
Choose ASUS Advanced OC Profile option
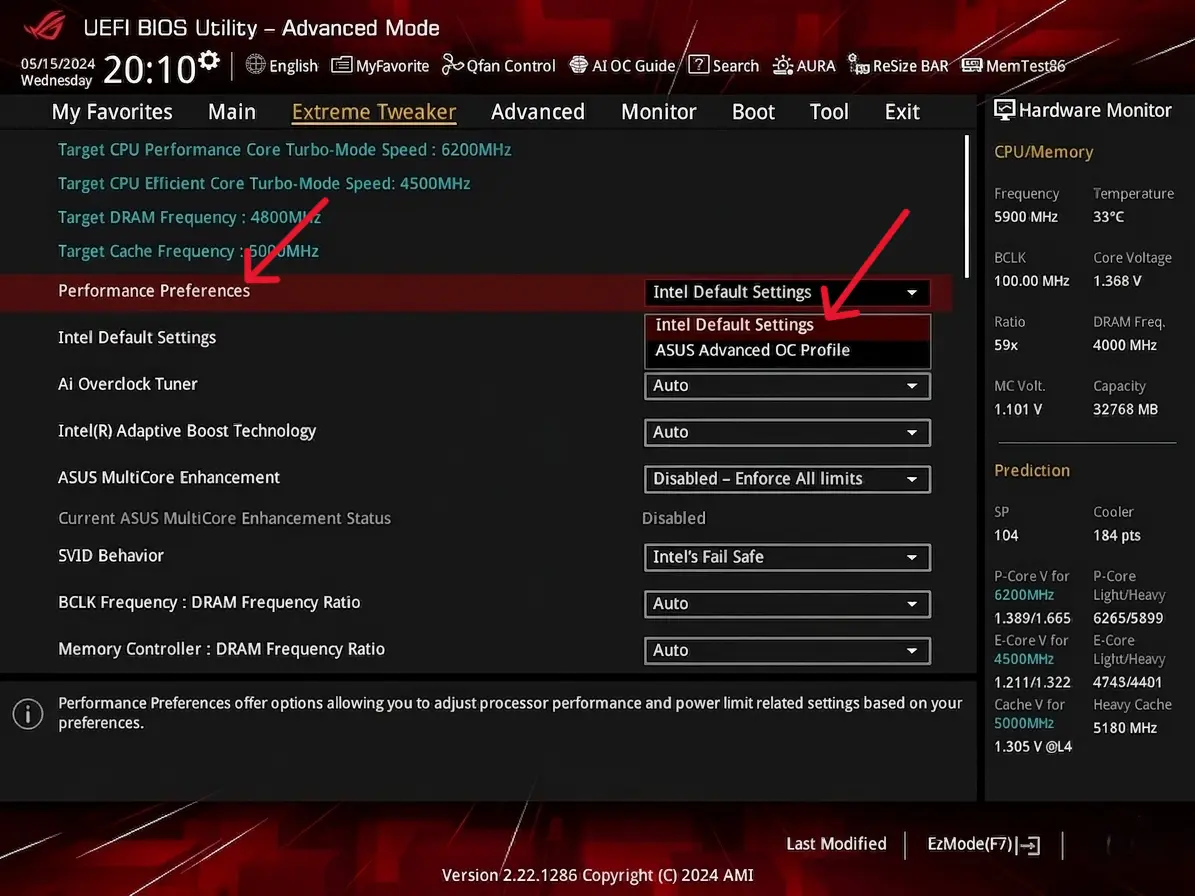coord(787,350)
